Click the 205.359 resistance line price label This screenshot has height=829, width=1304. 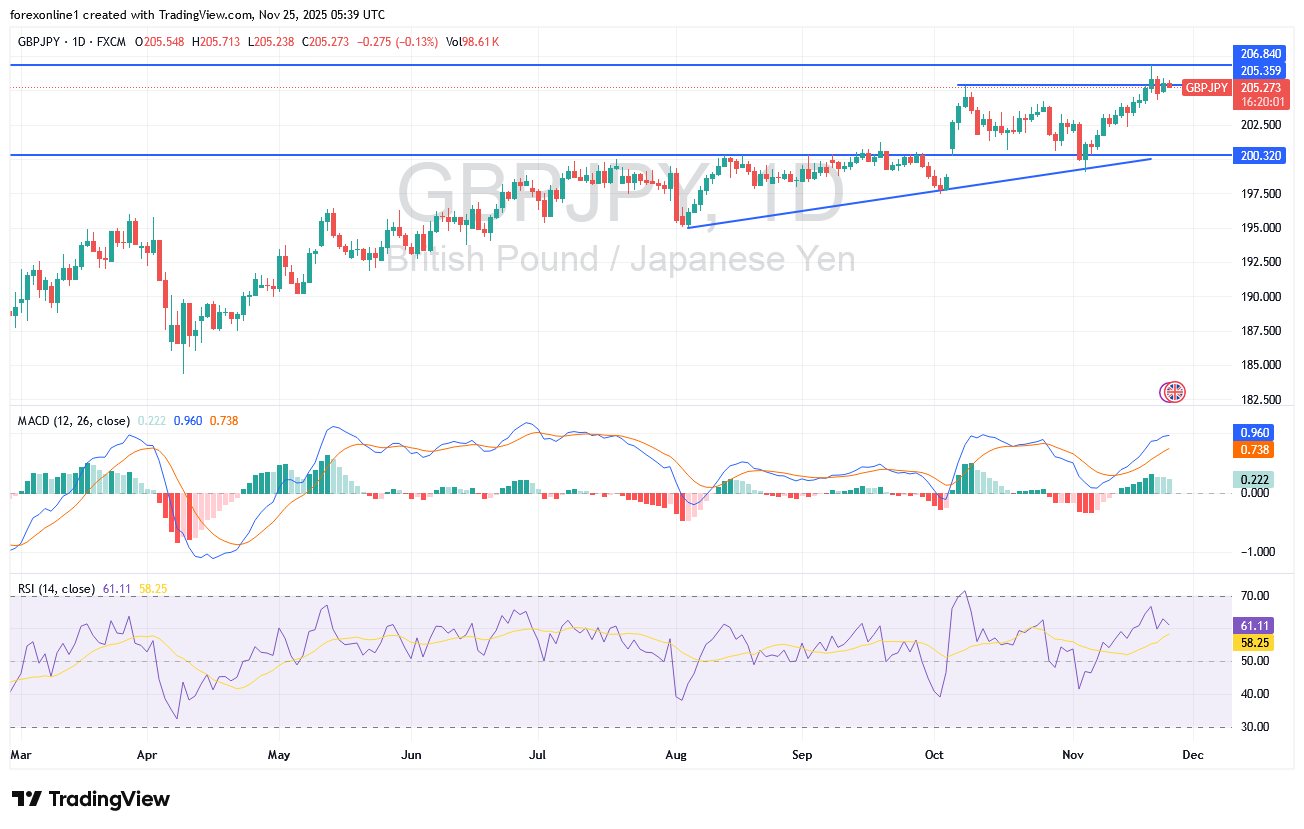tap(1261, 71)
